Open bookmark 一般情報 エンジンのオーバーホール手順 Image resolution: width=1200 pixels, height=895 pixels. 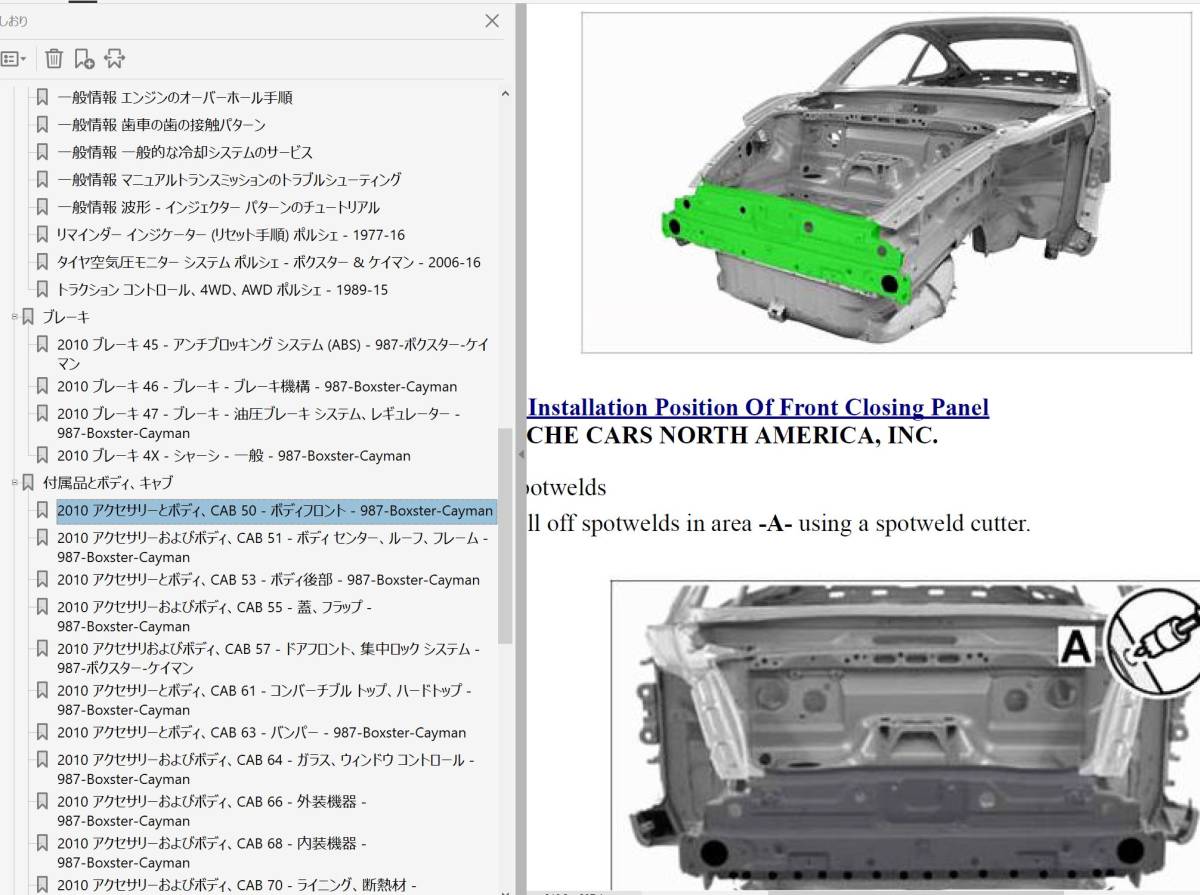(x=174, y=98)
